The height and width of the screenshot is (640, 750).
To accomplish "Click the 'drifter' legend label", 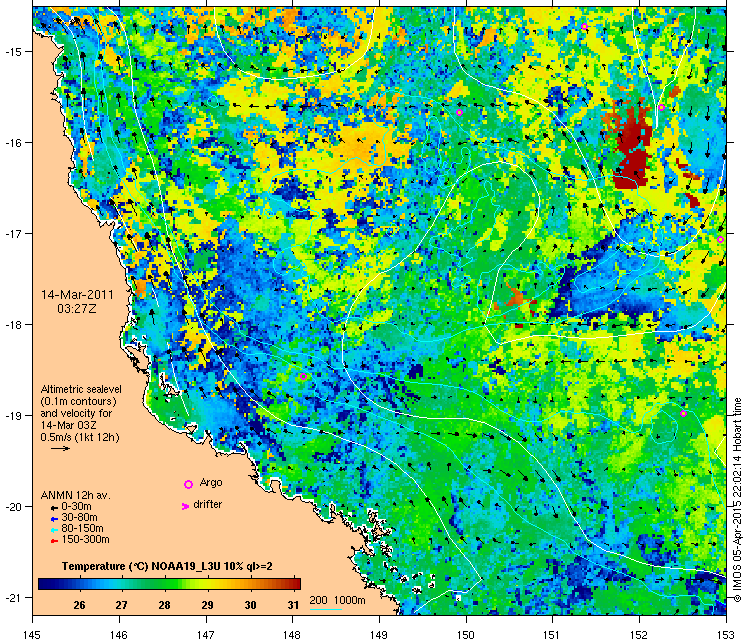I will [208, 504].
